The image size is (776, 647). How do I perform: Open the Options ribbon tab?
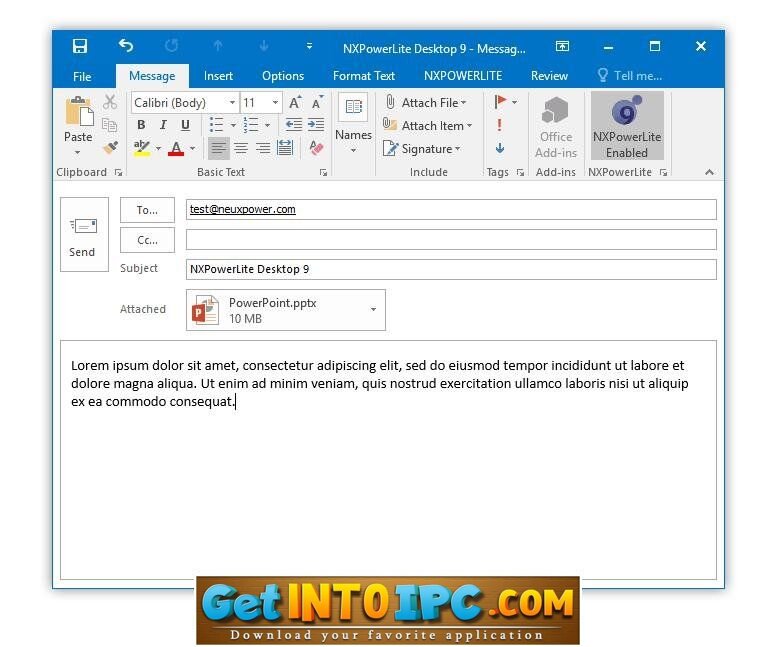click(283, 76)
